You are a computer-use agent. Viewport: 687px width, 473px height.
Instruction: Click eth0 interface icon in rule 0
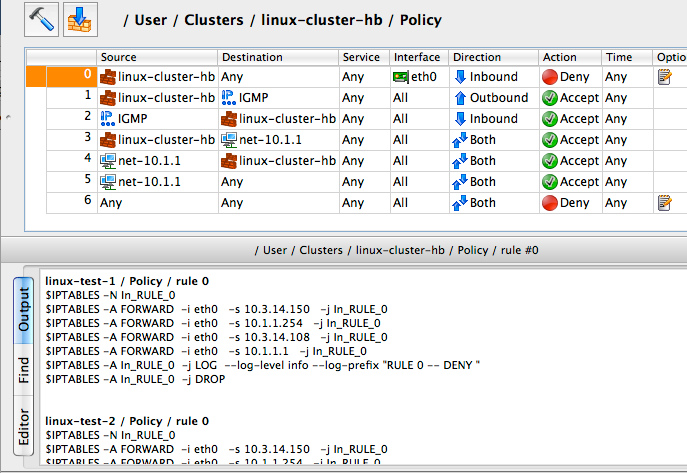pos(400,77)
